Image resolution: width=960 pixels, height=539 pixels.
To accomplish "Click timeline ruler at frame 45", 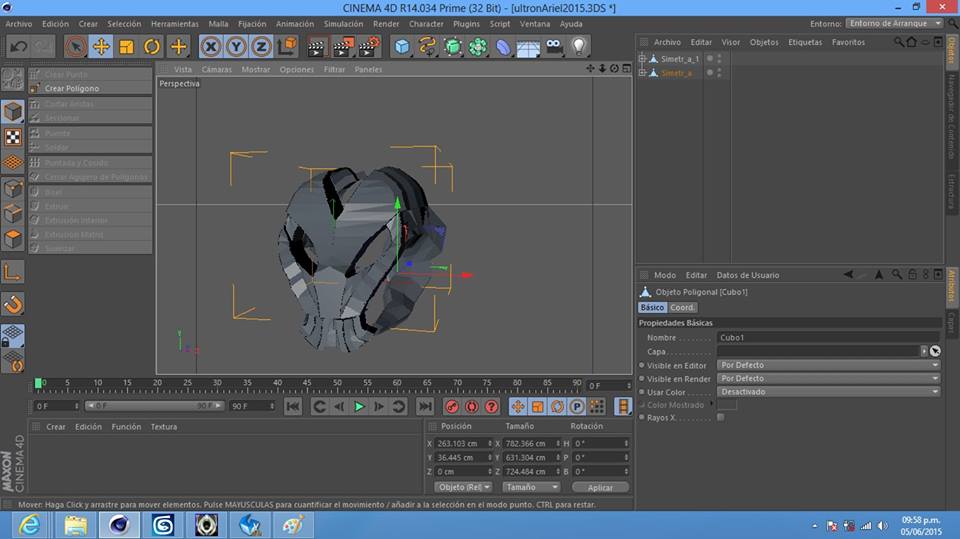I will 307,385.
